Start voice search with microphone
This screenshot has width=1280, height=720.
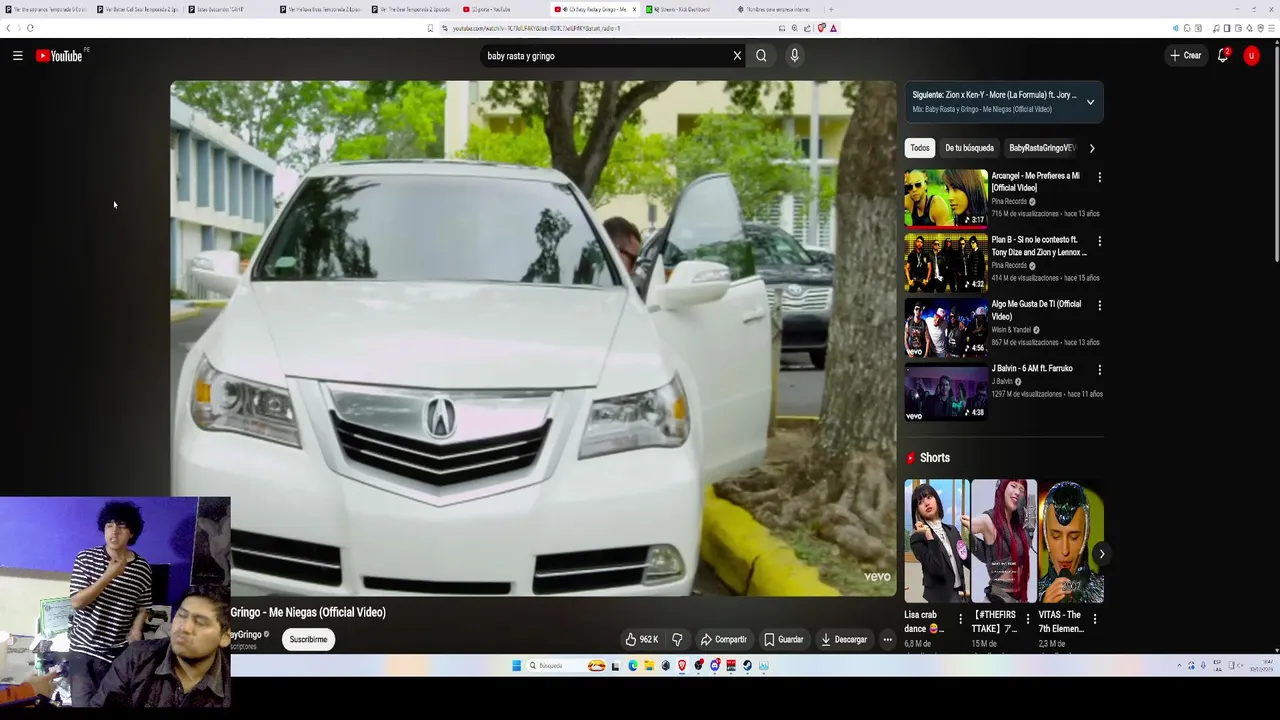(x=794, y=56)
